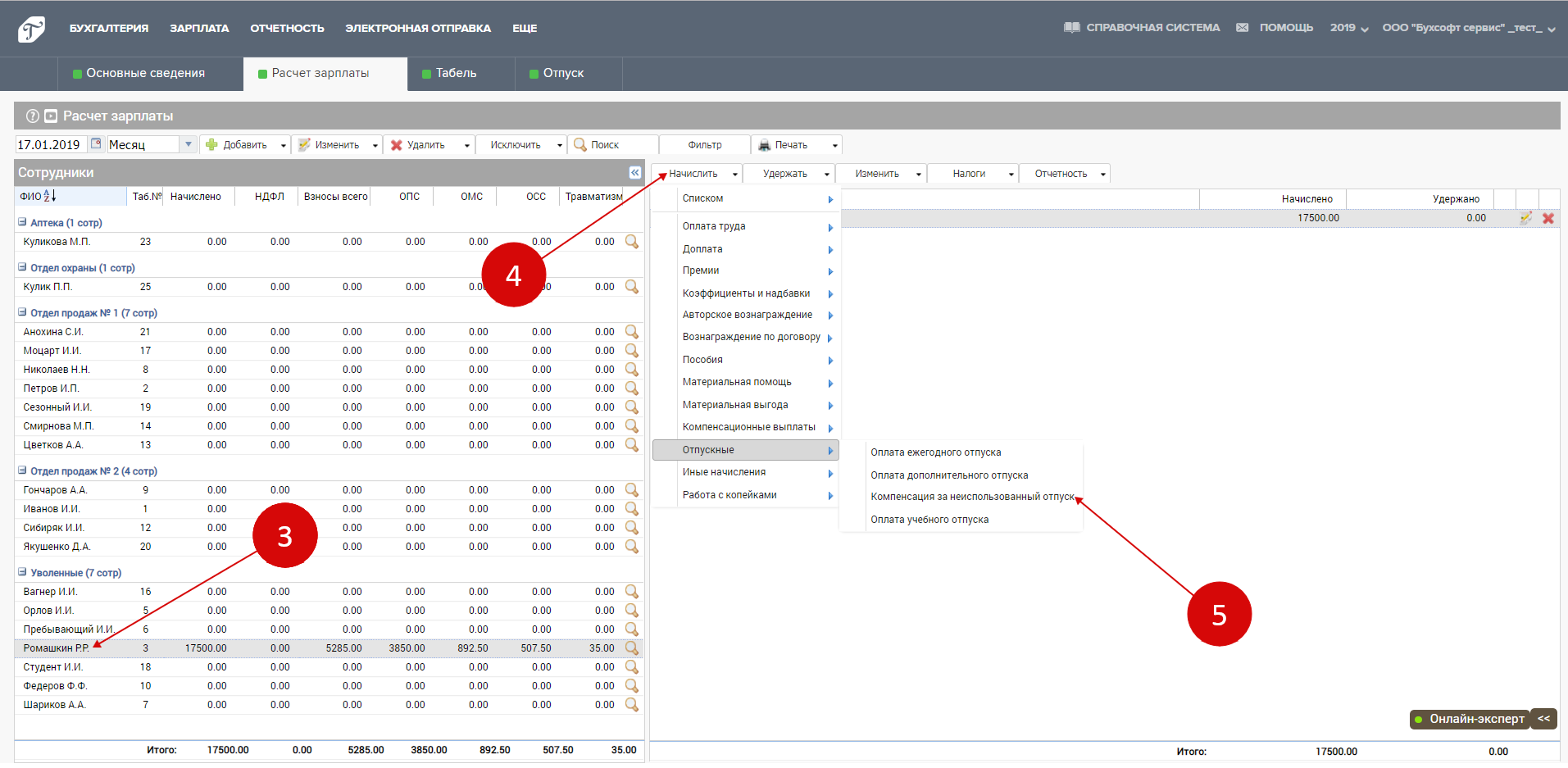The image size is (1568, 768).
Task: Open details magnifier for Николаев Н.Н.
Action: pos(632,369)
